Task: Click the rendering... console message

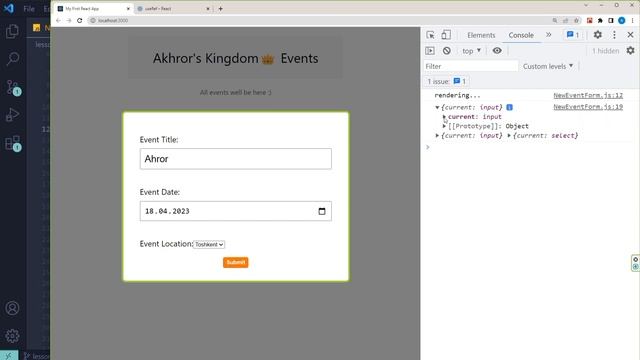Action: pos(457,95)
